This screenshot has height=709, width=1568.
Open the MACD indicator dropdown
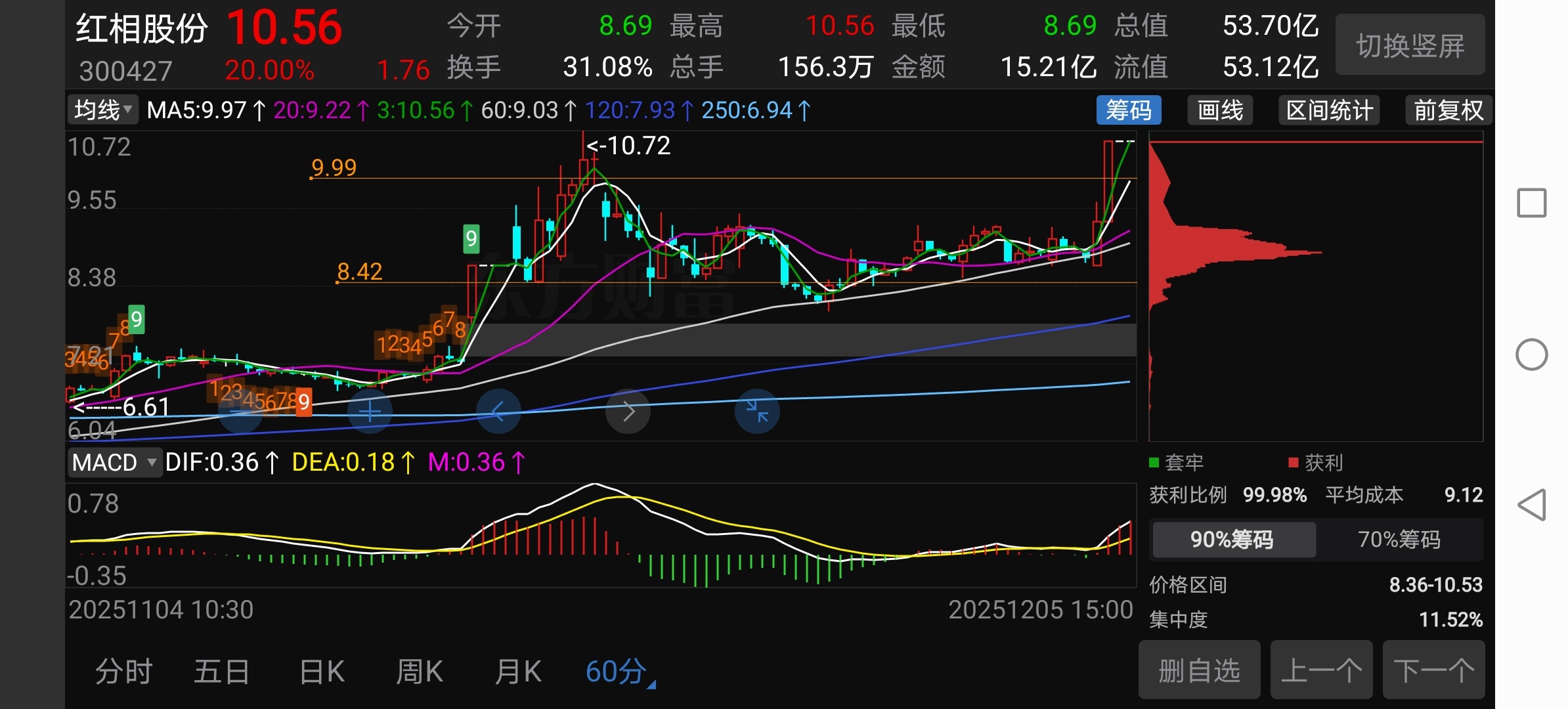pyautogui.click(x=114, y=463)
